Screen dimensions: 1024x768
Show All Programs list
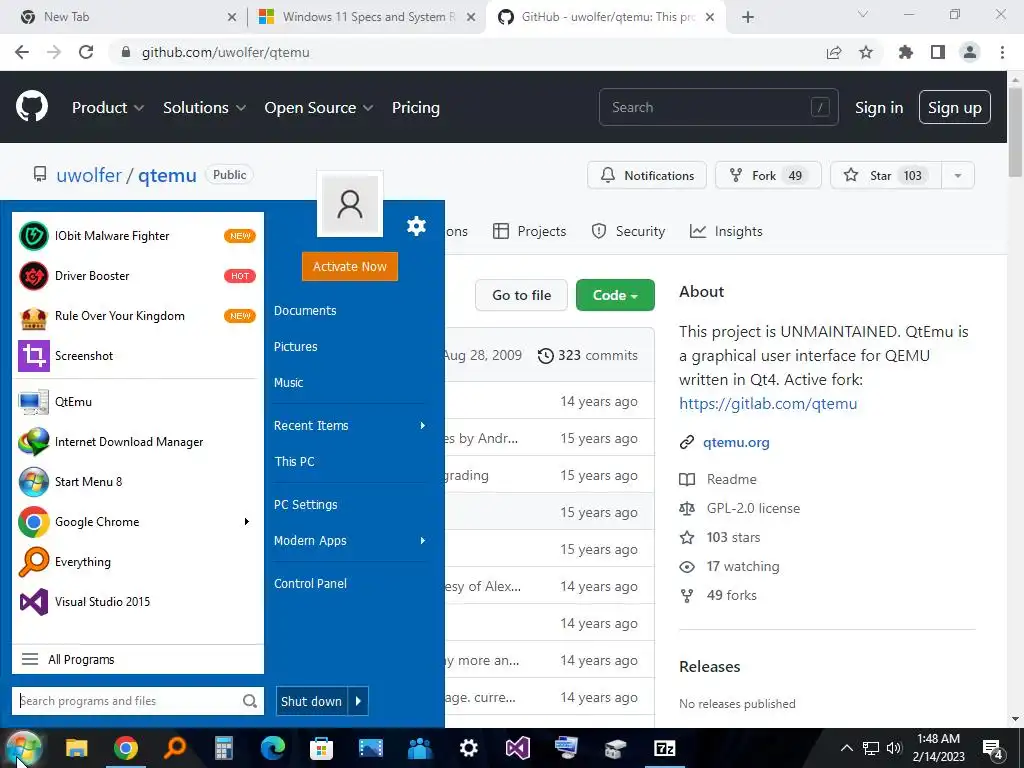tap(138, 660)
